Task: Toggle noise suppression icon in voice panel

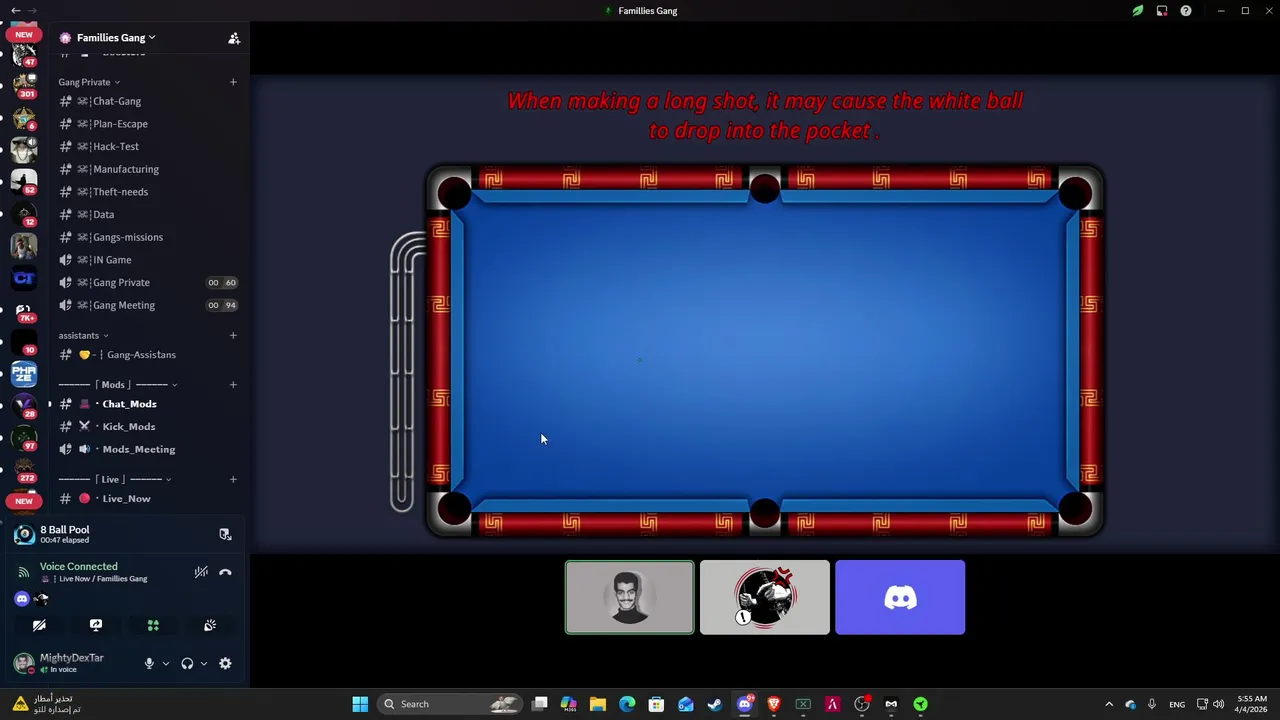Action: (201, 572)
